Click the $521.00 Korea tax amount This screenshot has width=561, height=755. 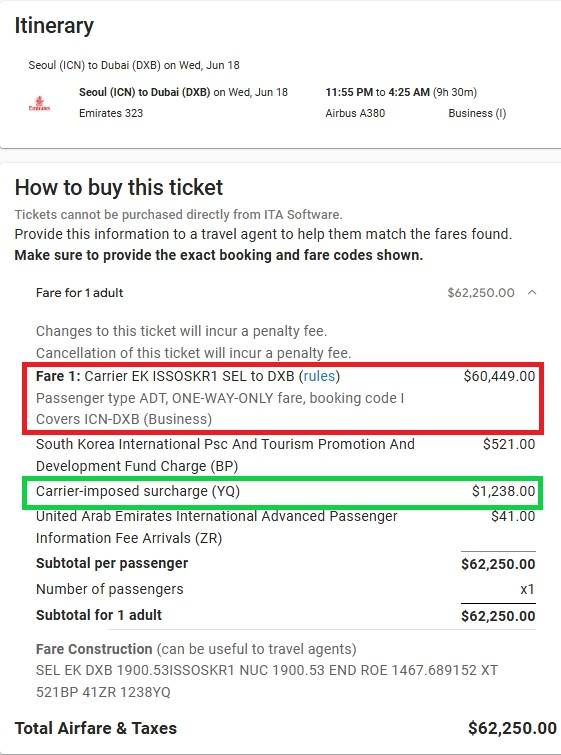point(509,444)
